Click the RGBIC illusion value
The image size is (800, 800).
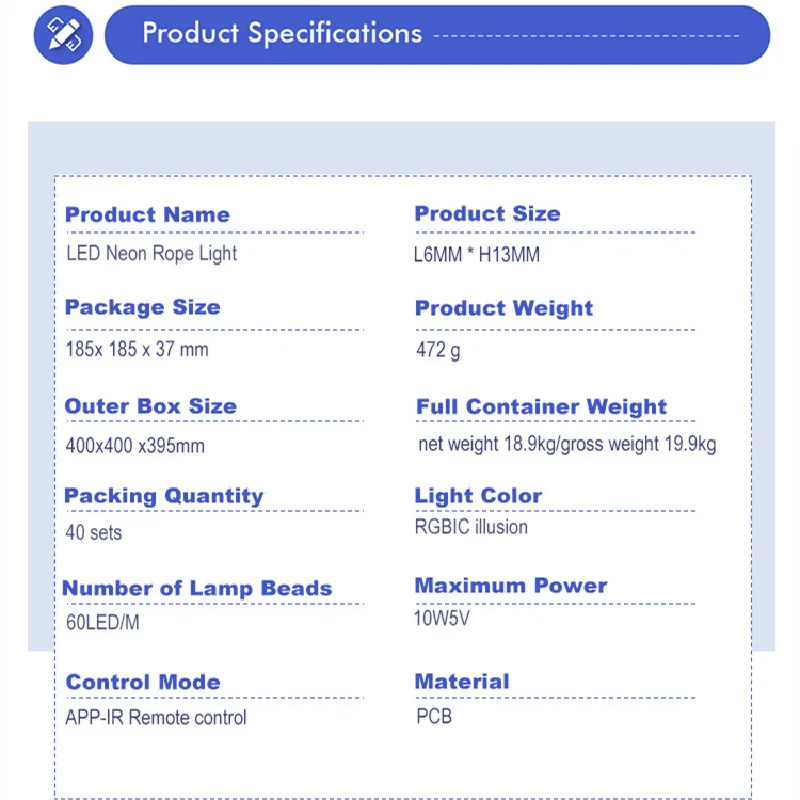point(471,527)
